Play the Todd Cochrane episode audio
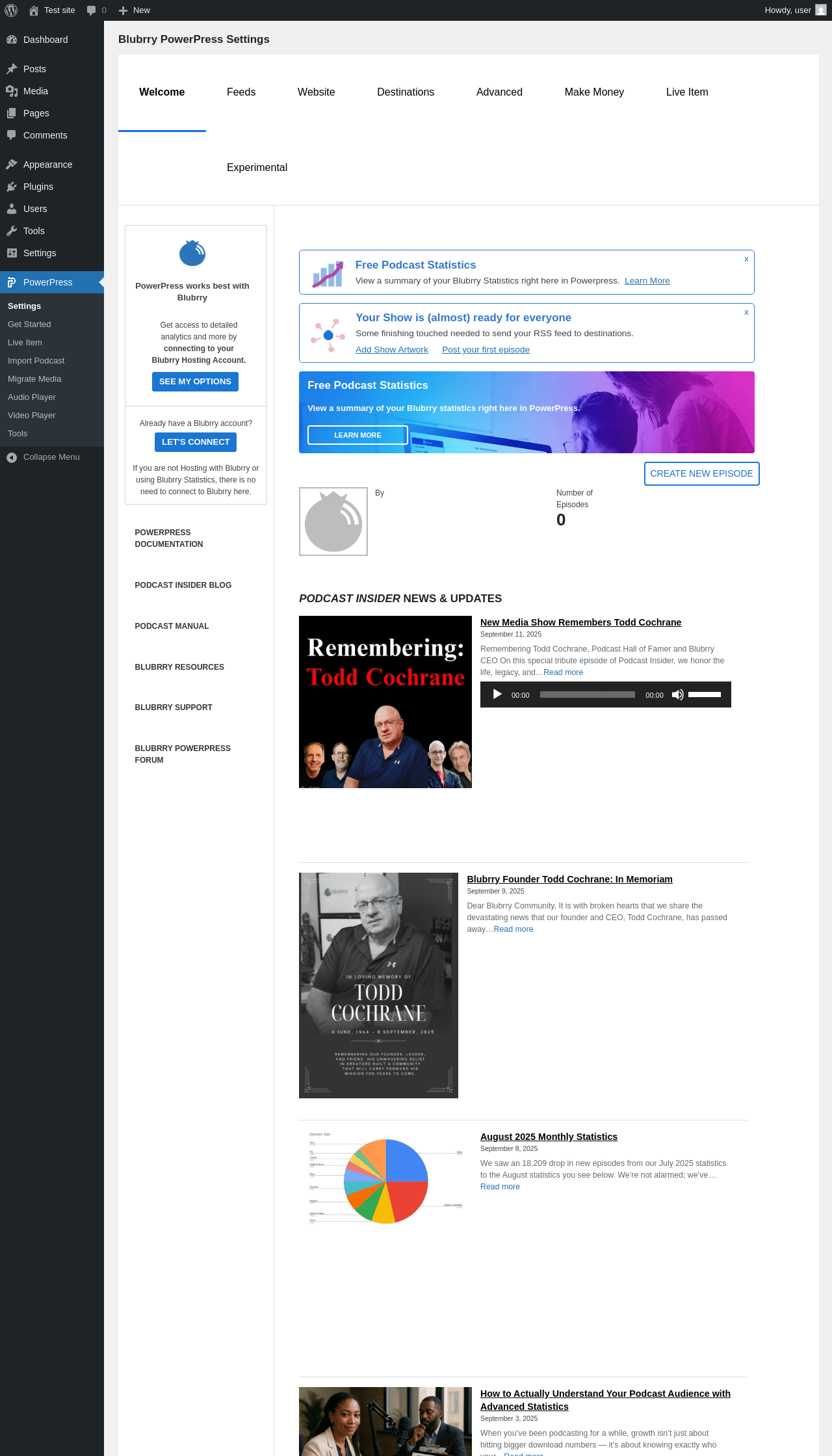This screenshot has height=1456, width=832. coord(497,695)
